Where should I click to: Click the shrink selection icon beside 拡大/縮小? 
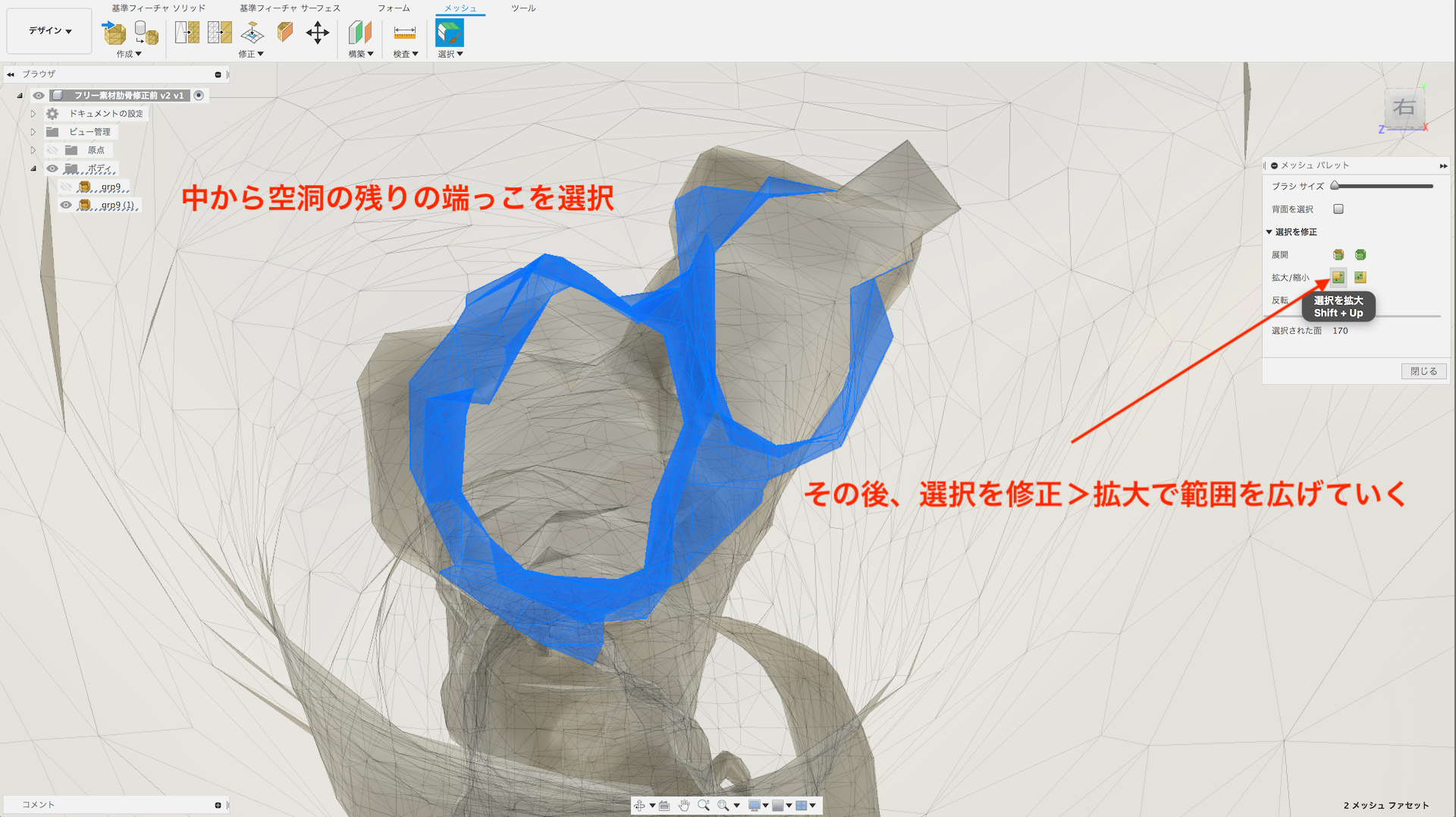pos(1360,278)
